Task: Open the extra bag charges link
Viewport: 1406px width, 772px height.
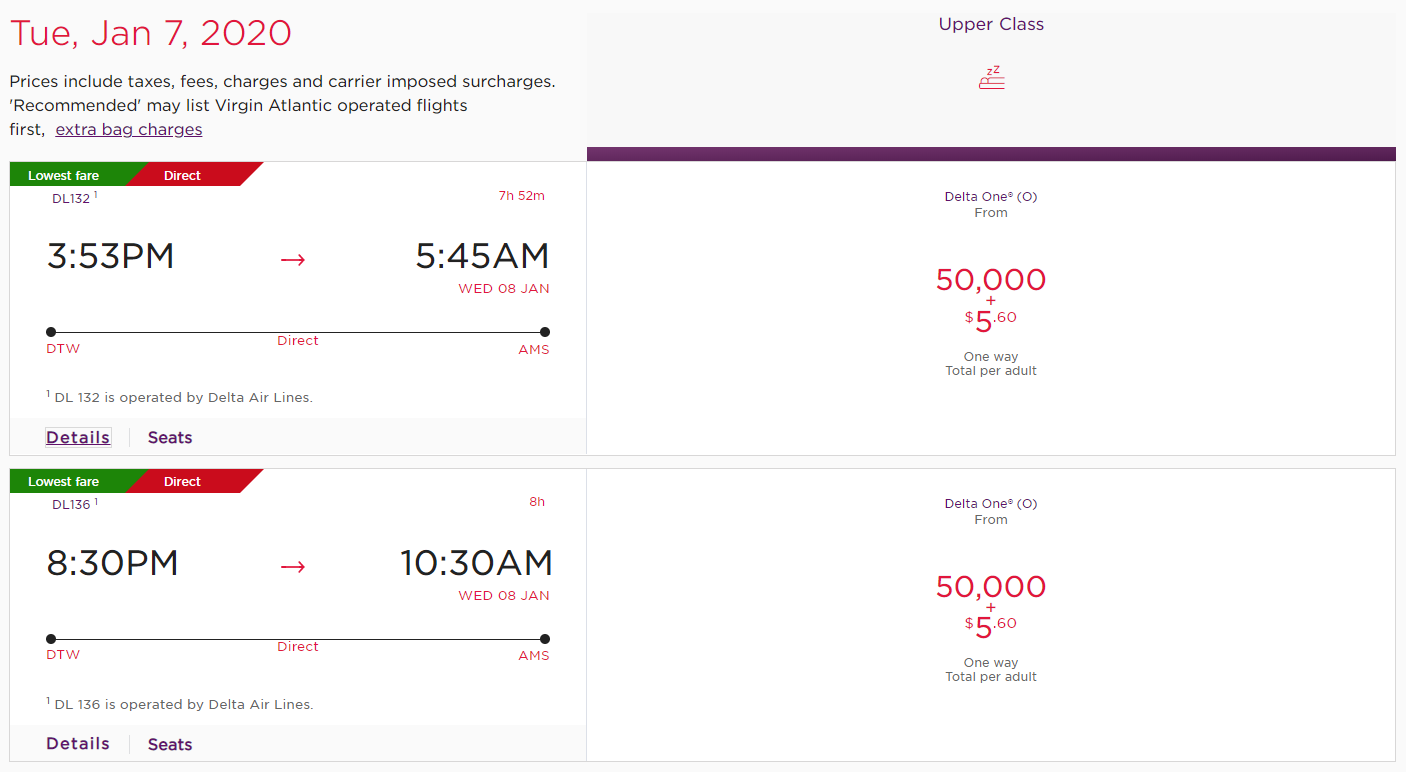Action: 129,130
